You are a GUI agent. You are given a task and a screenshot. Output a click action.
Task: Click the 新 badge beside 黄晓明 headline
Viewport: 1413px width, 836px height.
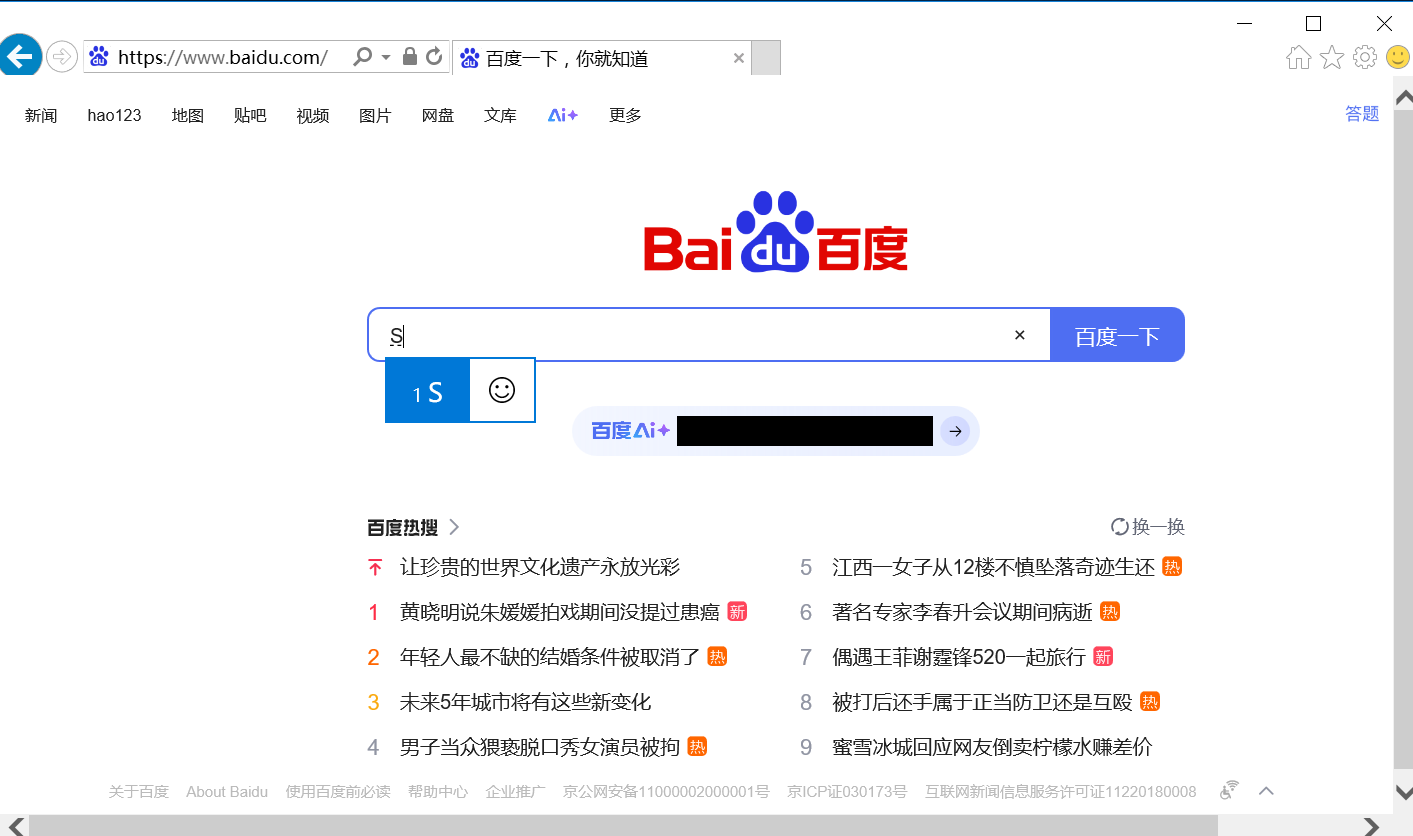click(737, 611)
